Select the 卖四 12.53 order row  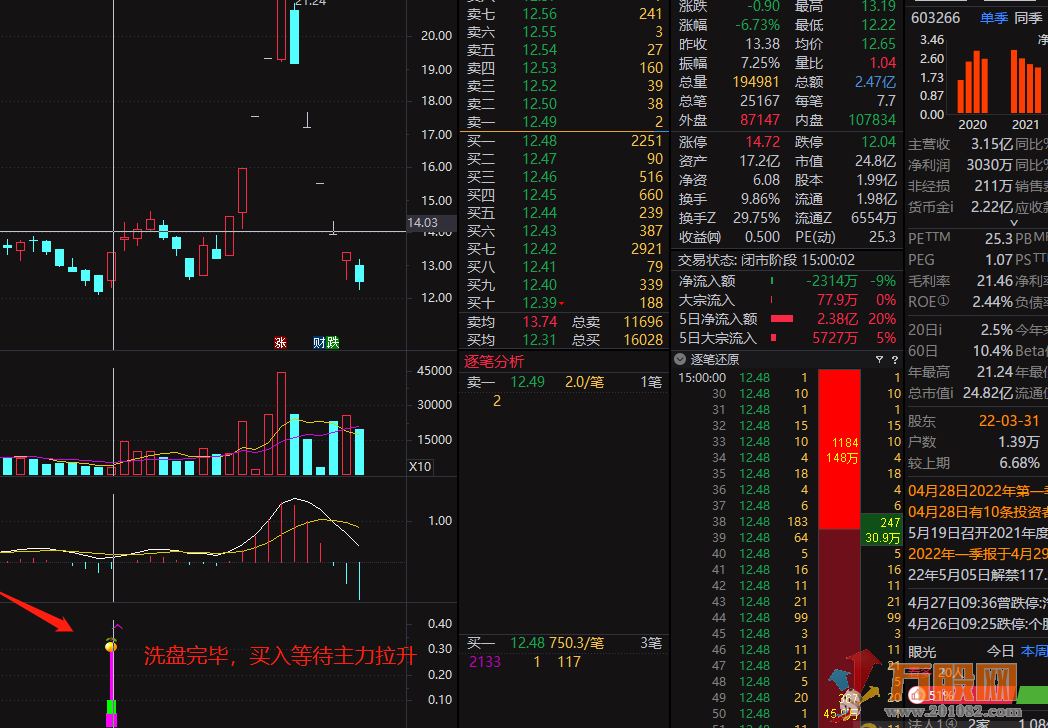(x=565, y=68)
